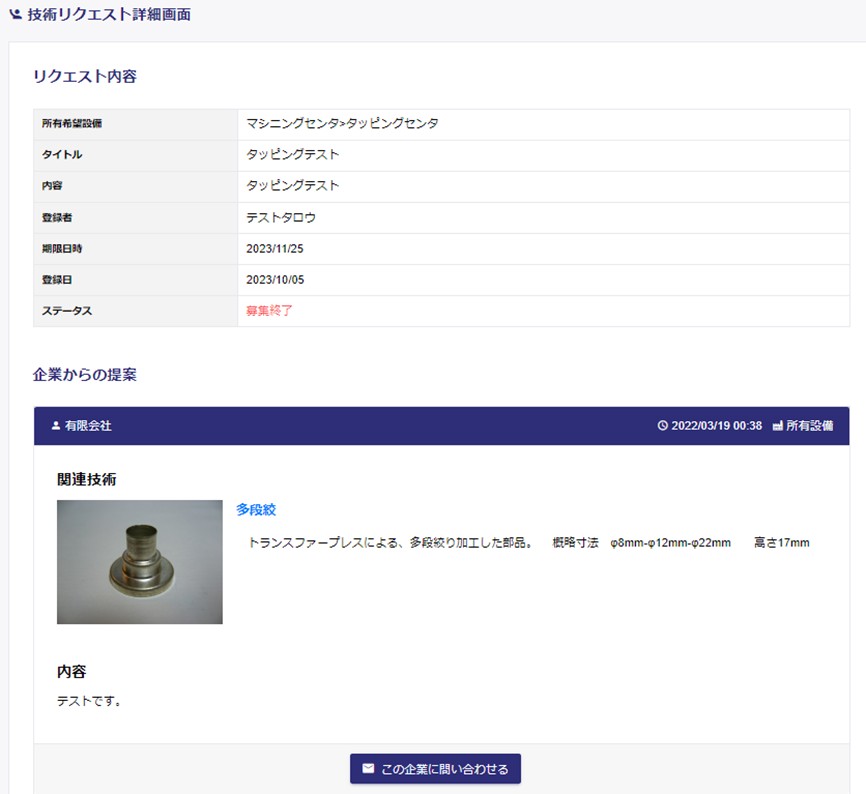Image resolution: width=866 pixels, height=794 pixels.
Task: Select the マシニングセンタ>タッピングセンタ value
Action: (342, 123)
